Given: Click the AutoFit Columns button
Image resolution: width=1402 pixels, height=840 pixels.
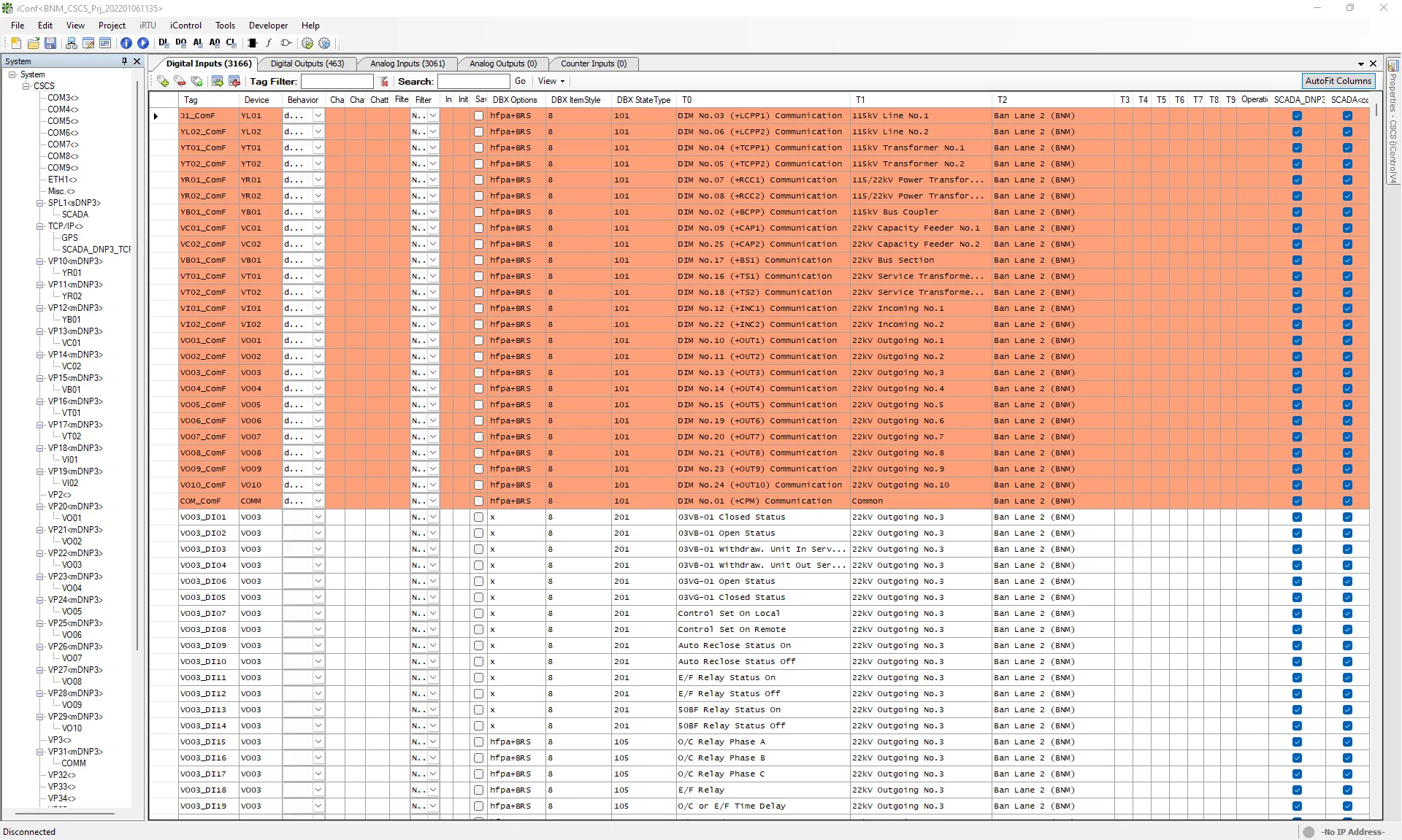Looking at the screenshot, I should click(x=1338, y=81).
